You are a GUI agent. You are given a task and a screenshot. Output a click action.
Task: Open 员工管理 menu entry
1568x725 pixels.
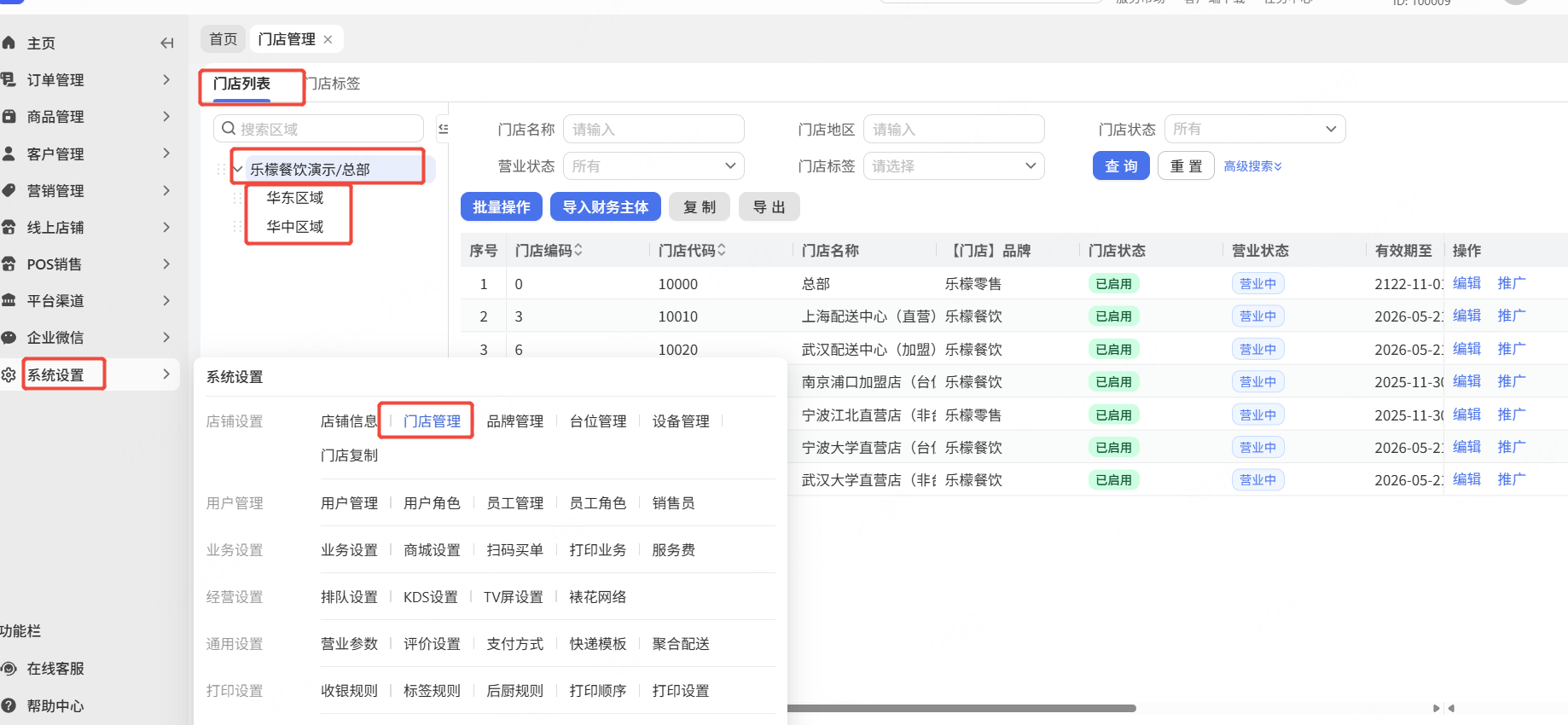515,503
